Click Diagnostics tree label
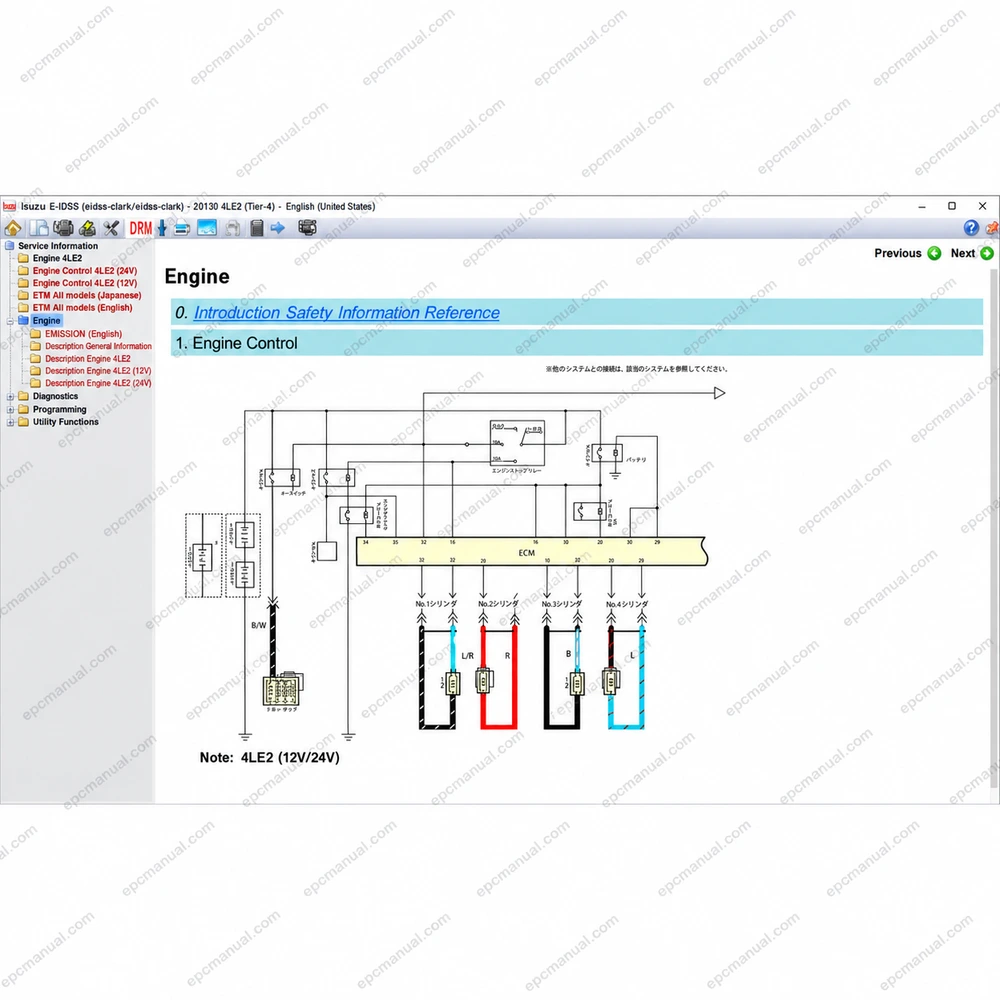Image resolution: width=1000 pixels, height=1000 pixels. tap(55, 396)
